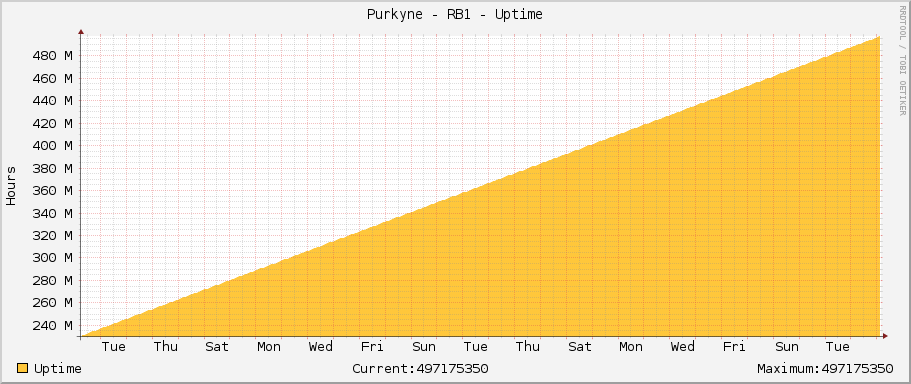Viewport: 911px width, 384px height.
Task: Select the "Maximum:497175350" value
Action: point(825,369)
